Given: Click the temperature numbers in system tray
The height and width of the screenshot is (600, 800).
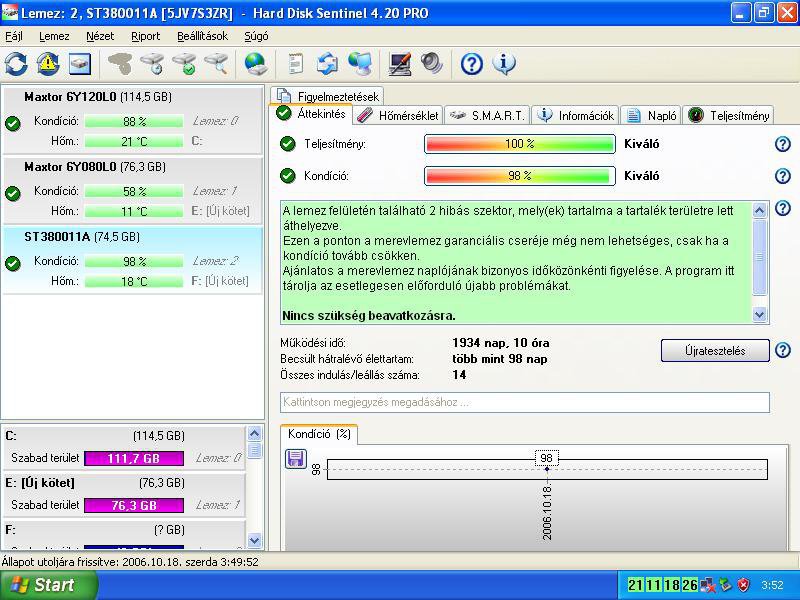Looking at the screenshot, I should pyautogui.click(x=662, y=585).
